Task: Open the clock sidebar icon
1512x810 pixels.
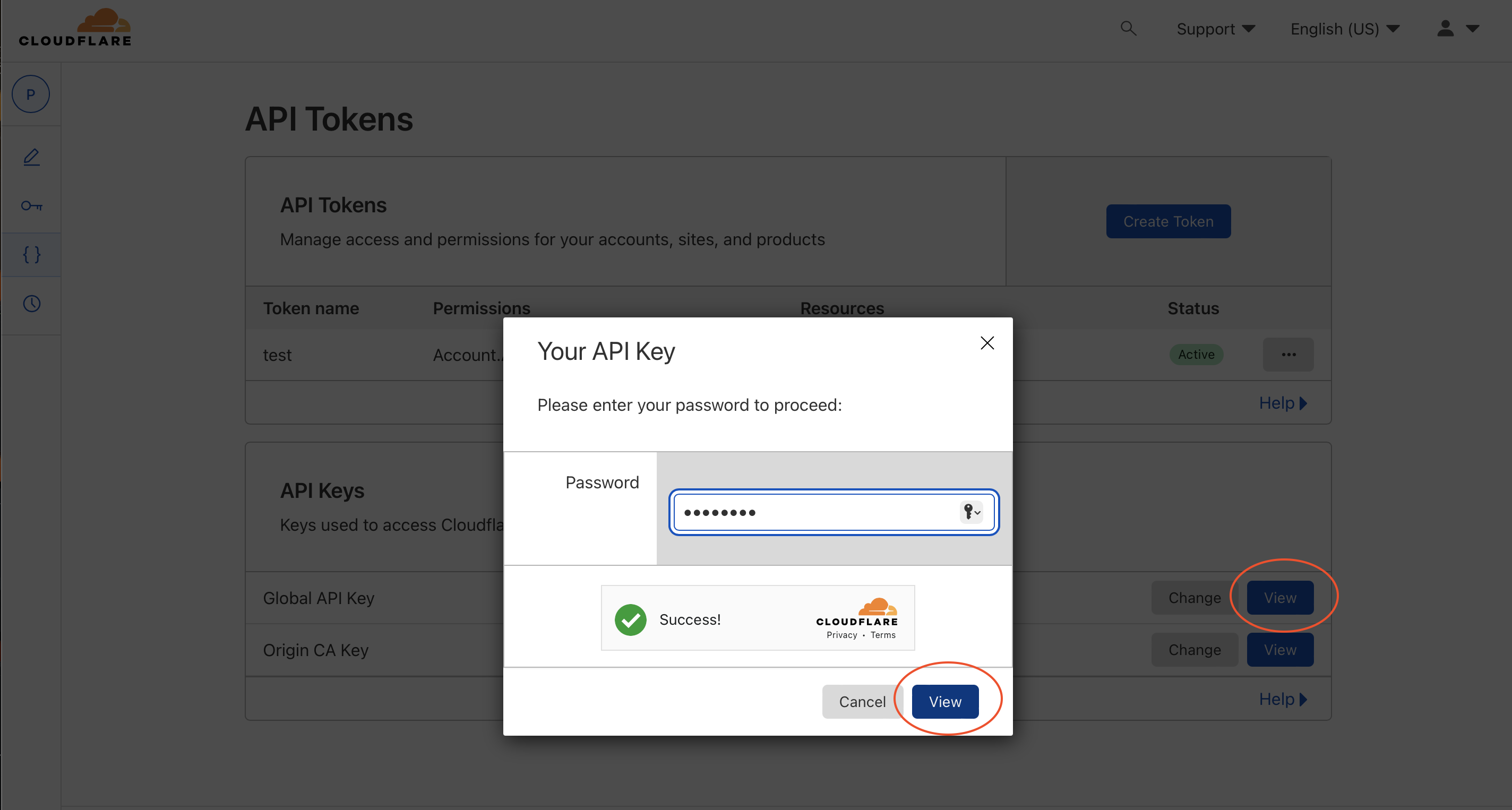Action: pyautogui.click(x=32, y=304)
